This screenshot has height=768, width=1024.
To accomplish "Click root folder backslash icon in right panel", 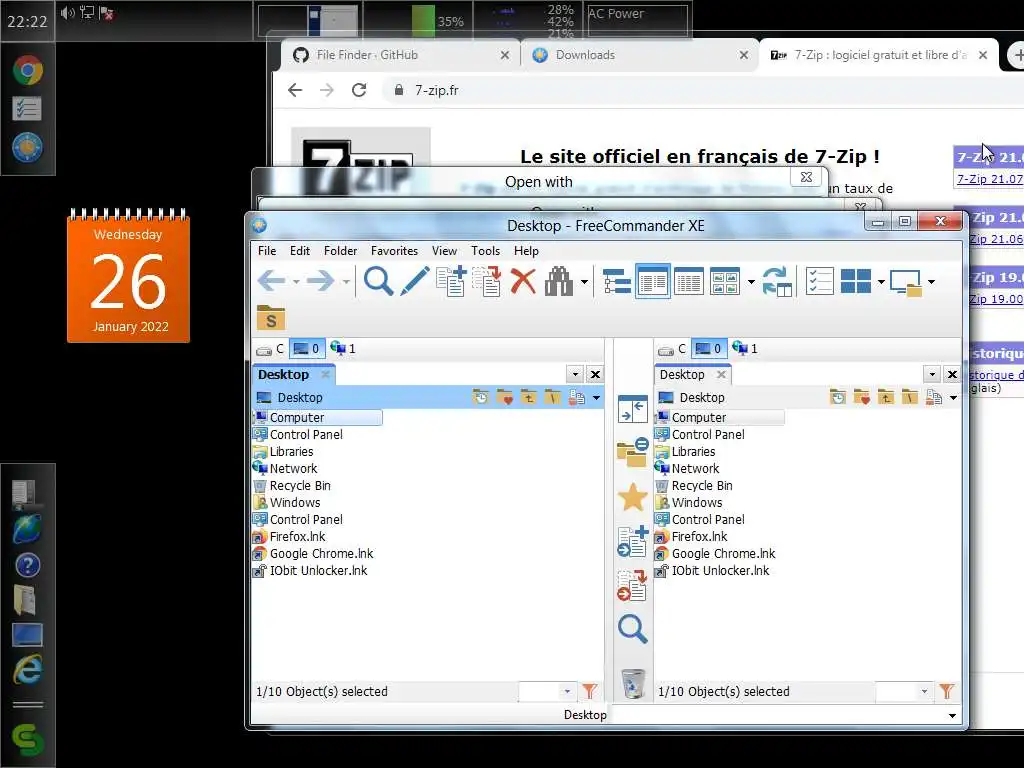I will [x=910, y=397].
